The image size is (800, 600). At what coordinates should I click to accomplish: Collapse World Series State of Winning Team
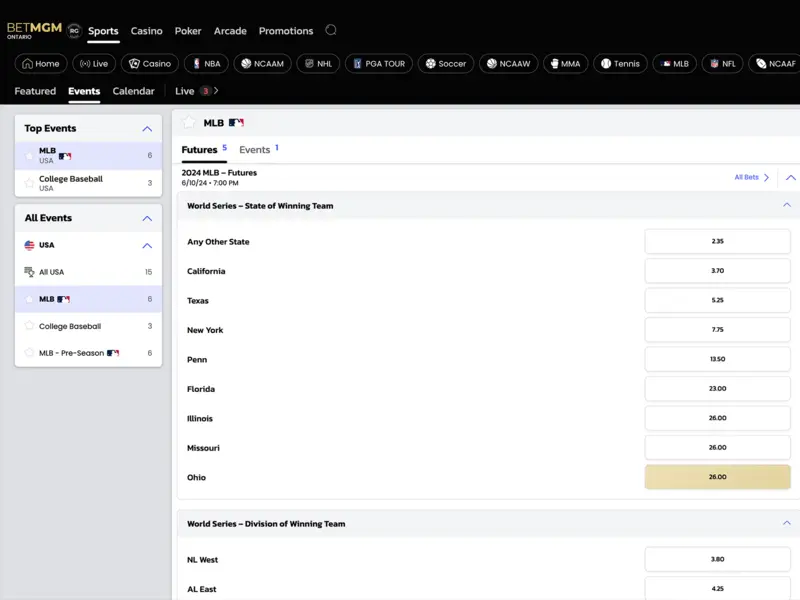tap(786, 205)
